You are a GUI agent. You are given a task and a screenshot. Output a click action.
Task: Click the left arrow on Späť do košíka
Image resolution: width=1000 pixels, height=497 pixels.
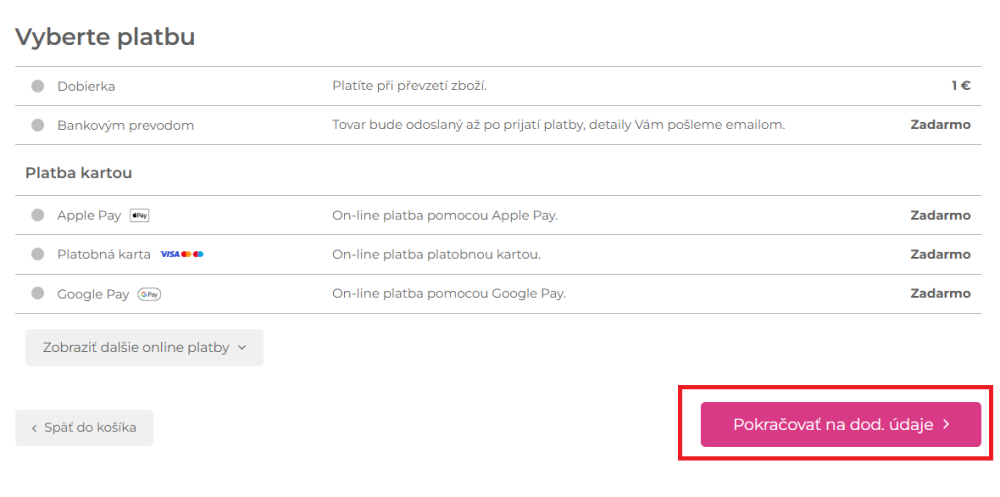point(34,428)
